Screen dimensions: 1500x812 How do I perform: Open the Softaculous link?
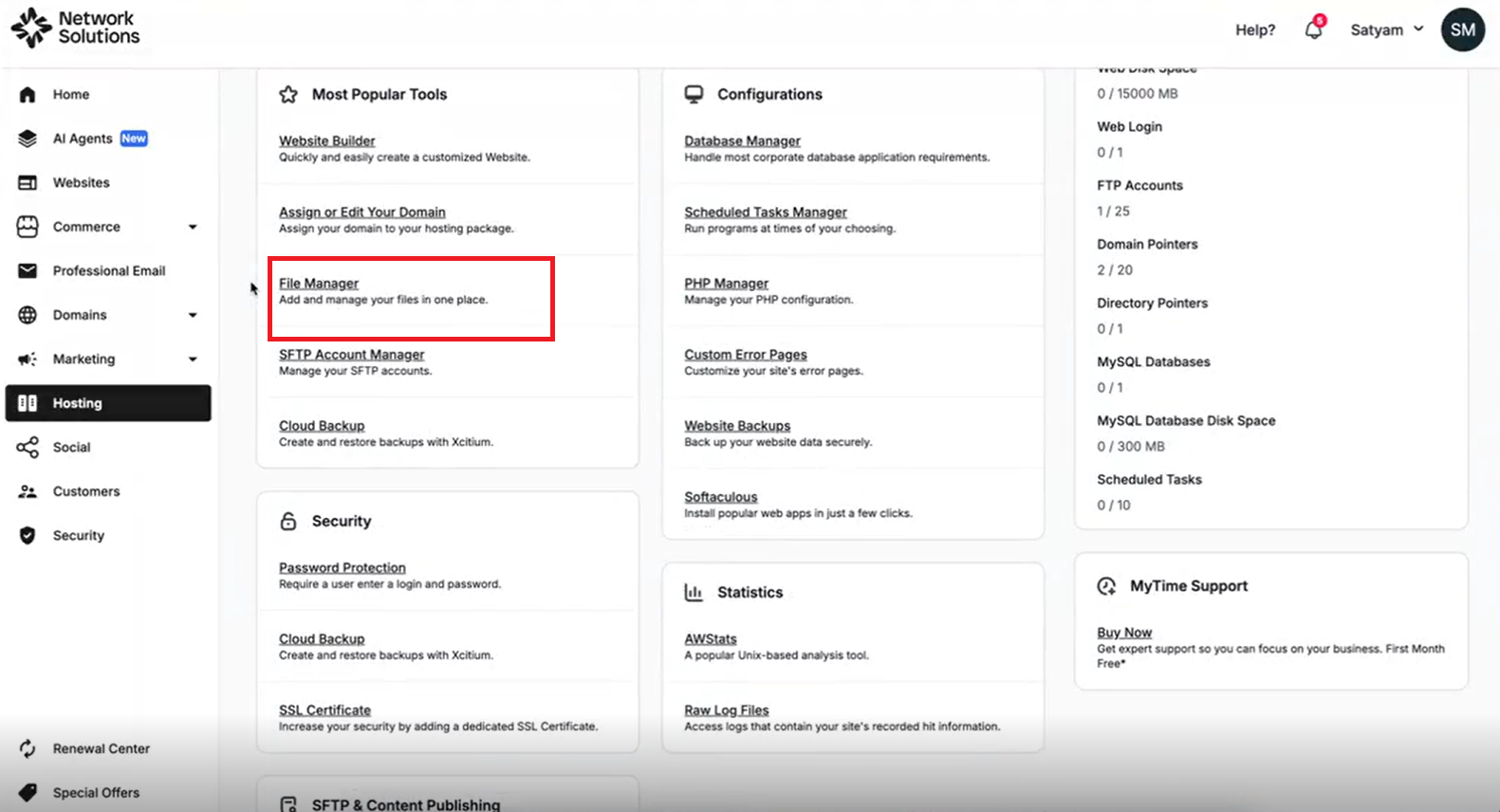721,496
